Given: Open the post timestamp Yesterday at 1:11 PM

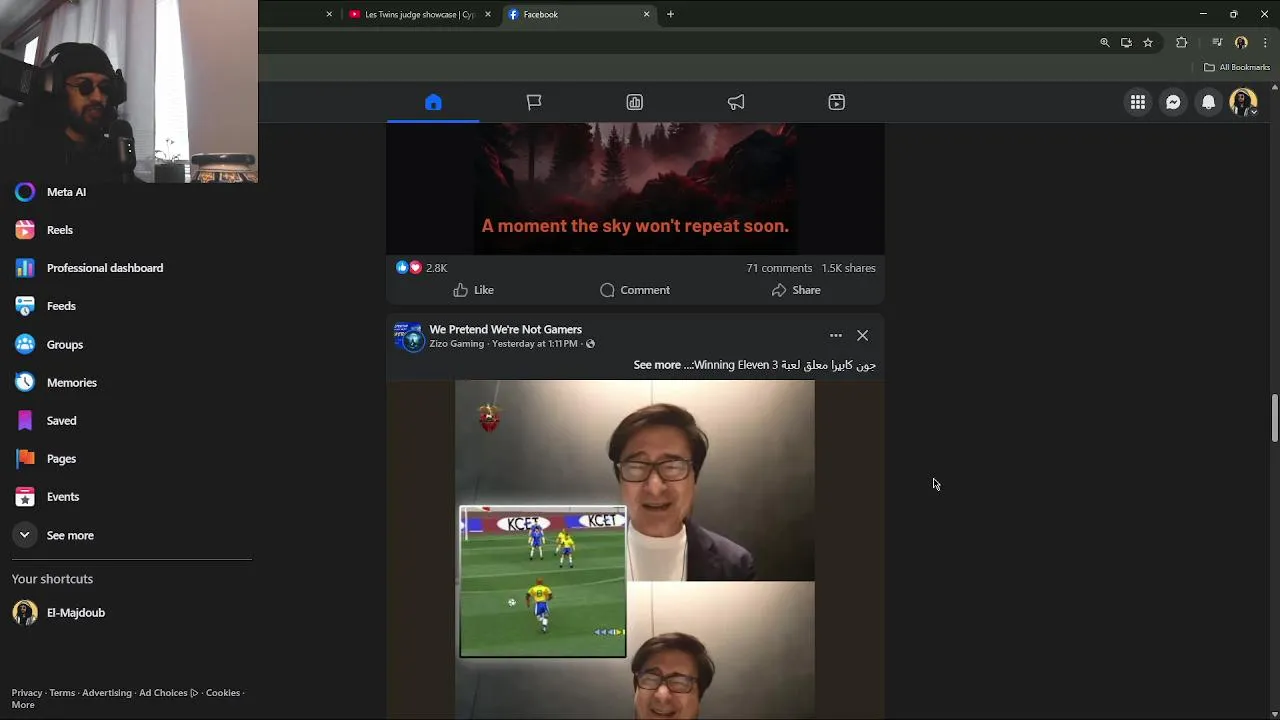Looking at the screenshot, I should coord(535,344).
